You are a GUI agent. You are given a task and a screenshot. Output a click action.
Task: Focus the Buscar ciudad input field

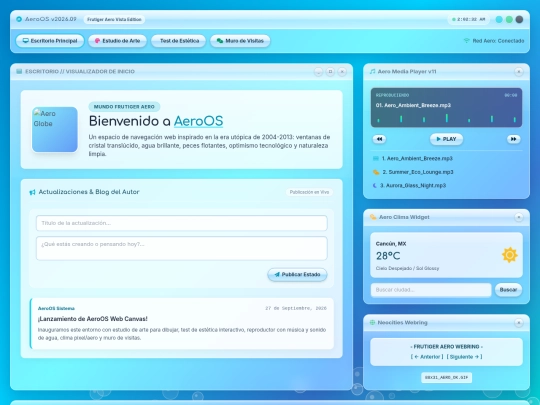click(431, 290)
